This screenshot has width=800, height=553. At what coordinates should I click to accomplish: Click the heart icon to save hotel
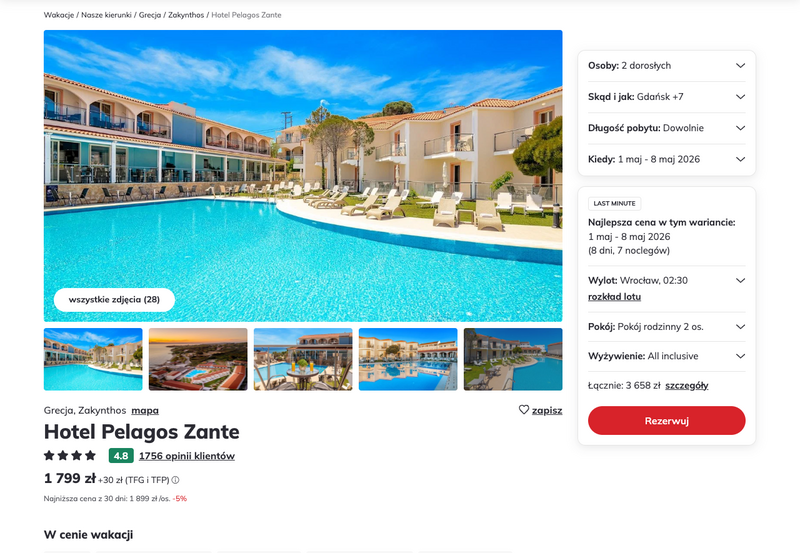point(523,410)
